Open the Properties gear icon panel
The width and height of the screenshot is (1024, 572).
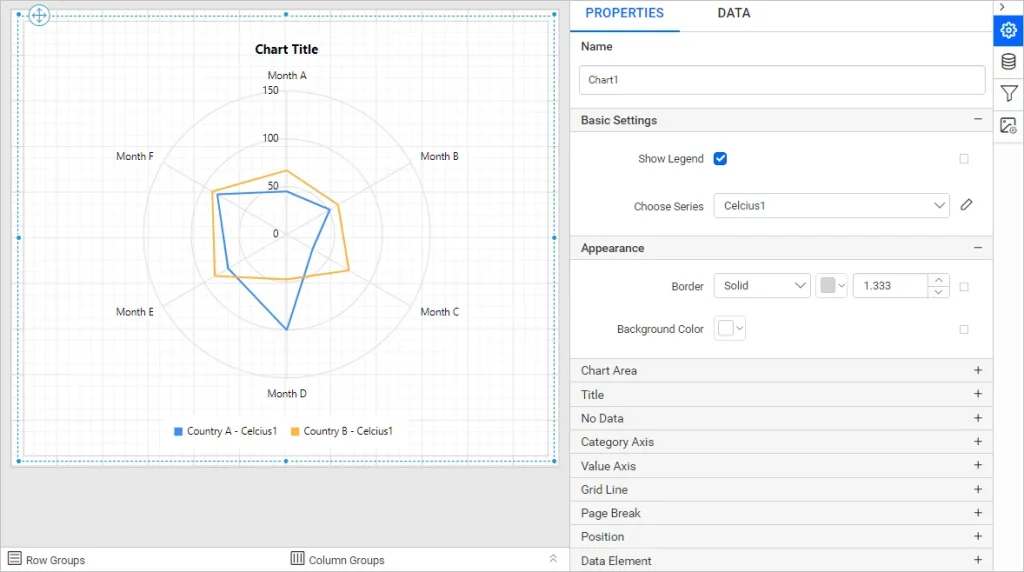1008,31
